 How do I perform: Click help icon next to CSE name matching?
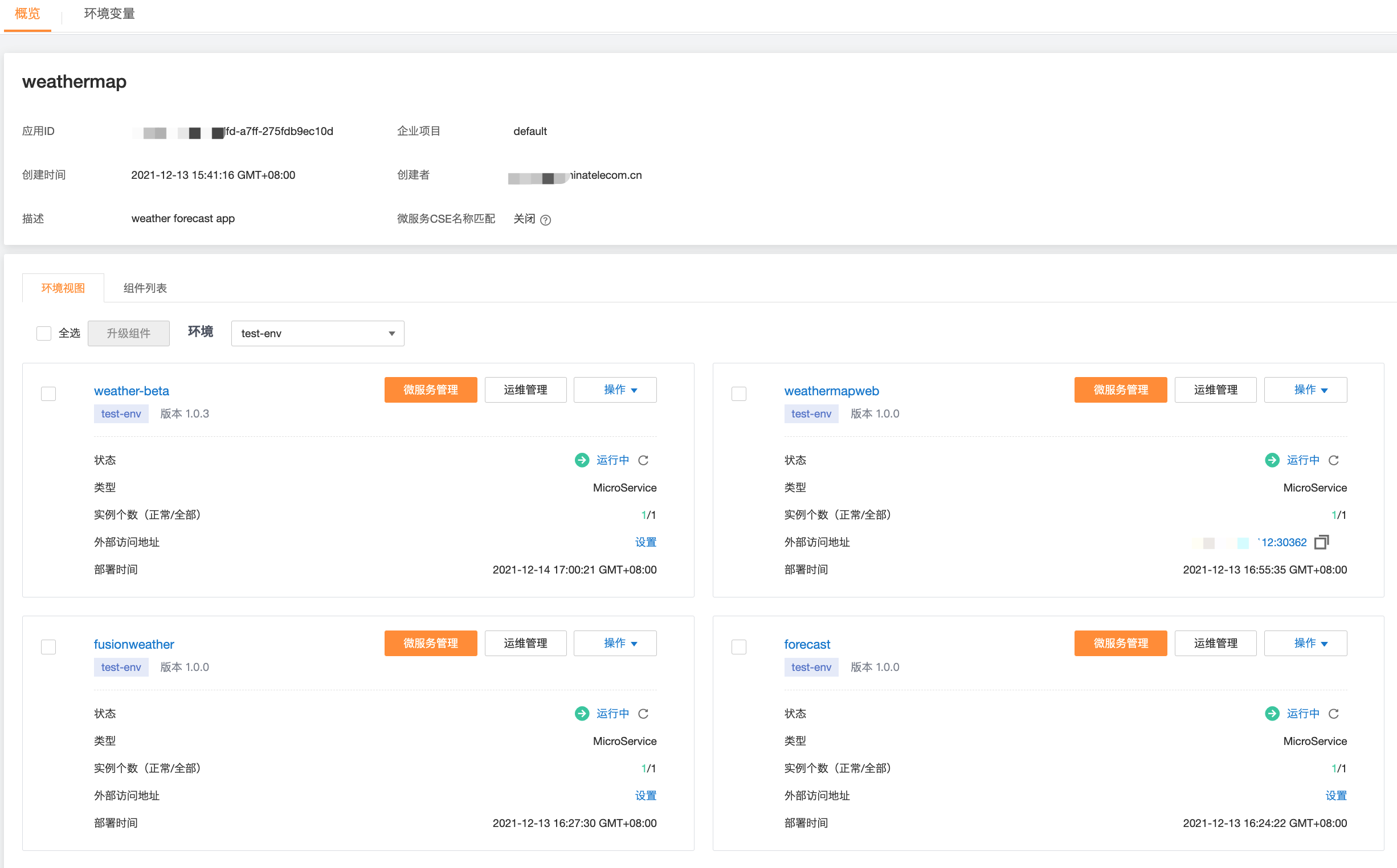pyautogui.click(x=545, y=220)
